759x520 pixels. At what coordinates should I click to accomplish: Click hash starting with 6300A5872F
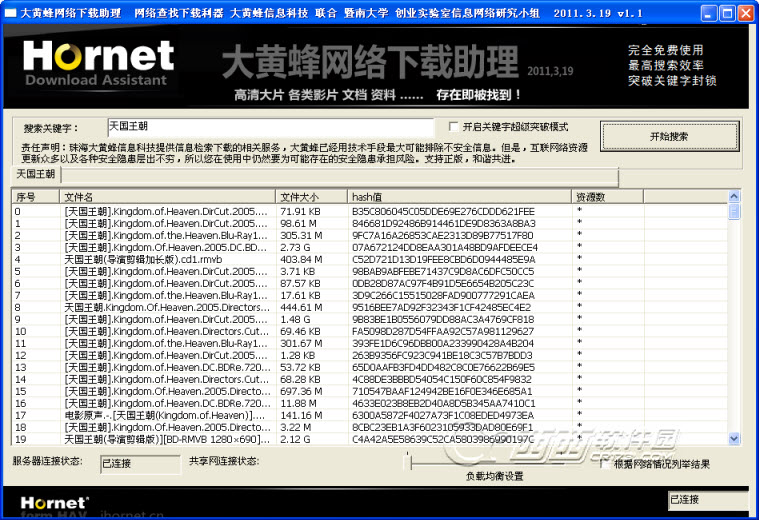point(443,415)
